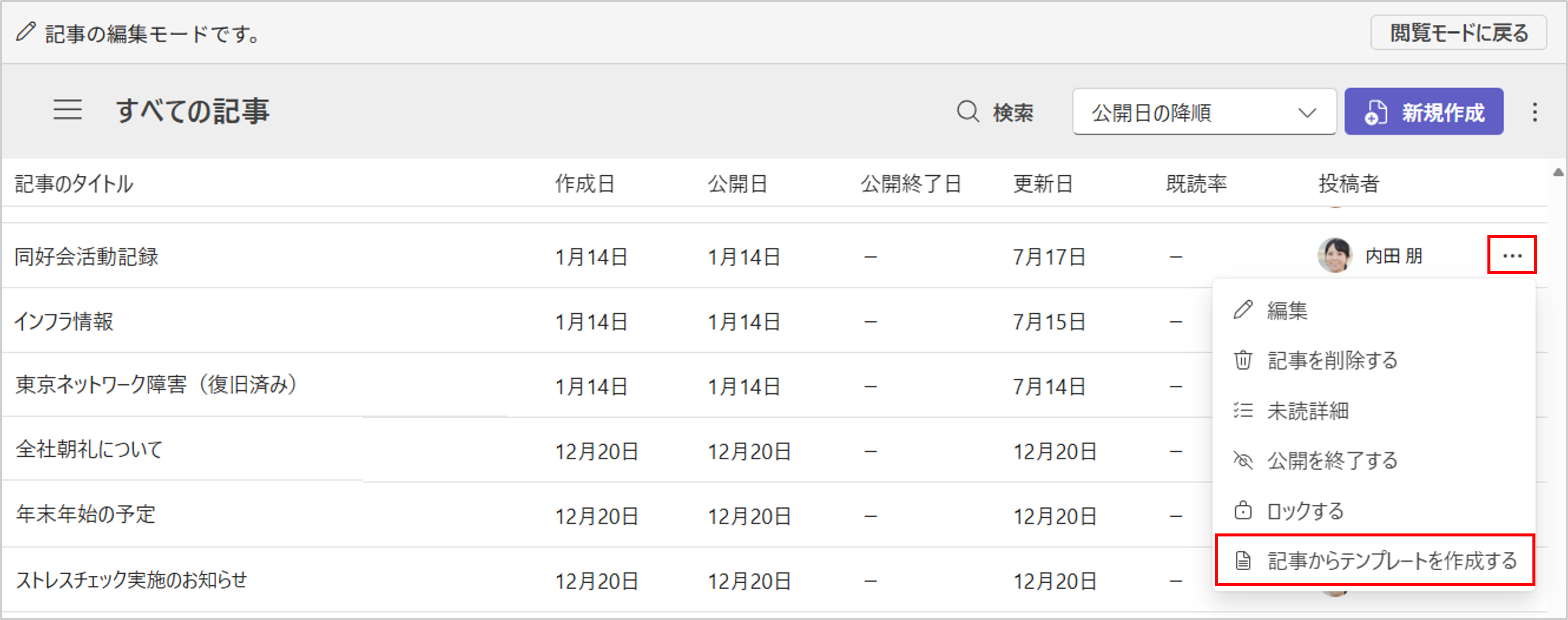Open the 全社朝礼について article
This screenshot has height=620, width=1568.
(x=89, y=450)
